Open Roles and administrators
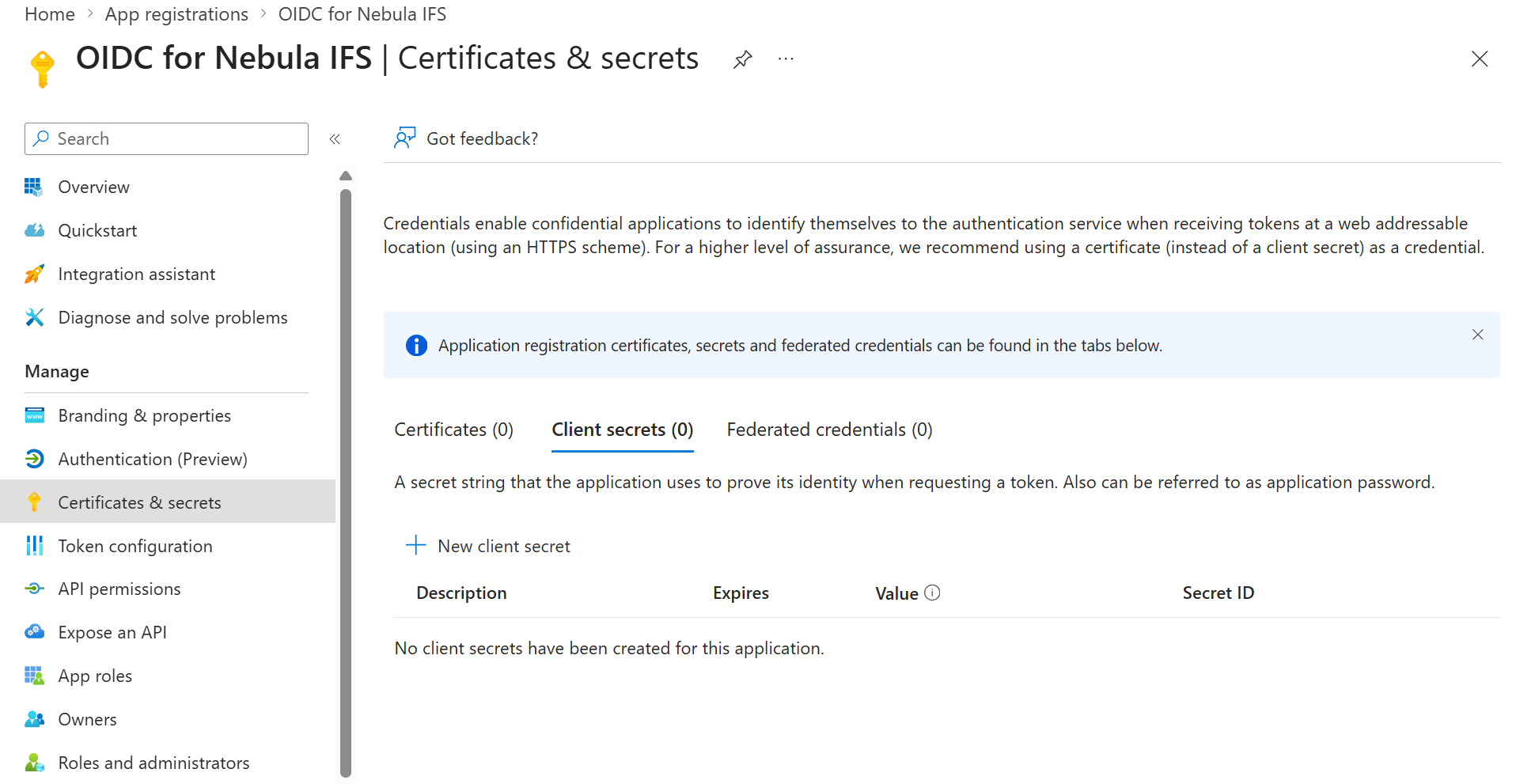1516x784 pixels. click(x=153, y=763)
